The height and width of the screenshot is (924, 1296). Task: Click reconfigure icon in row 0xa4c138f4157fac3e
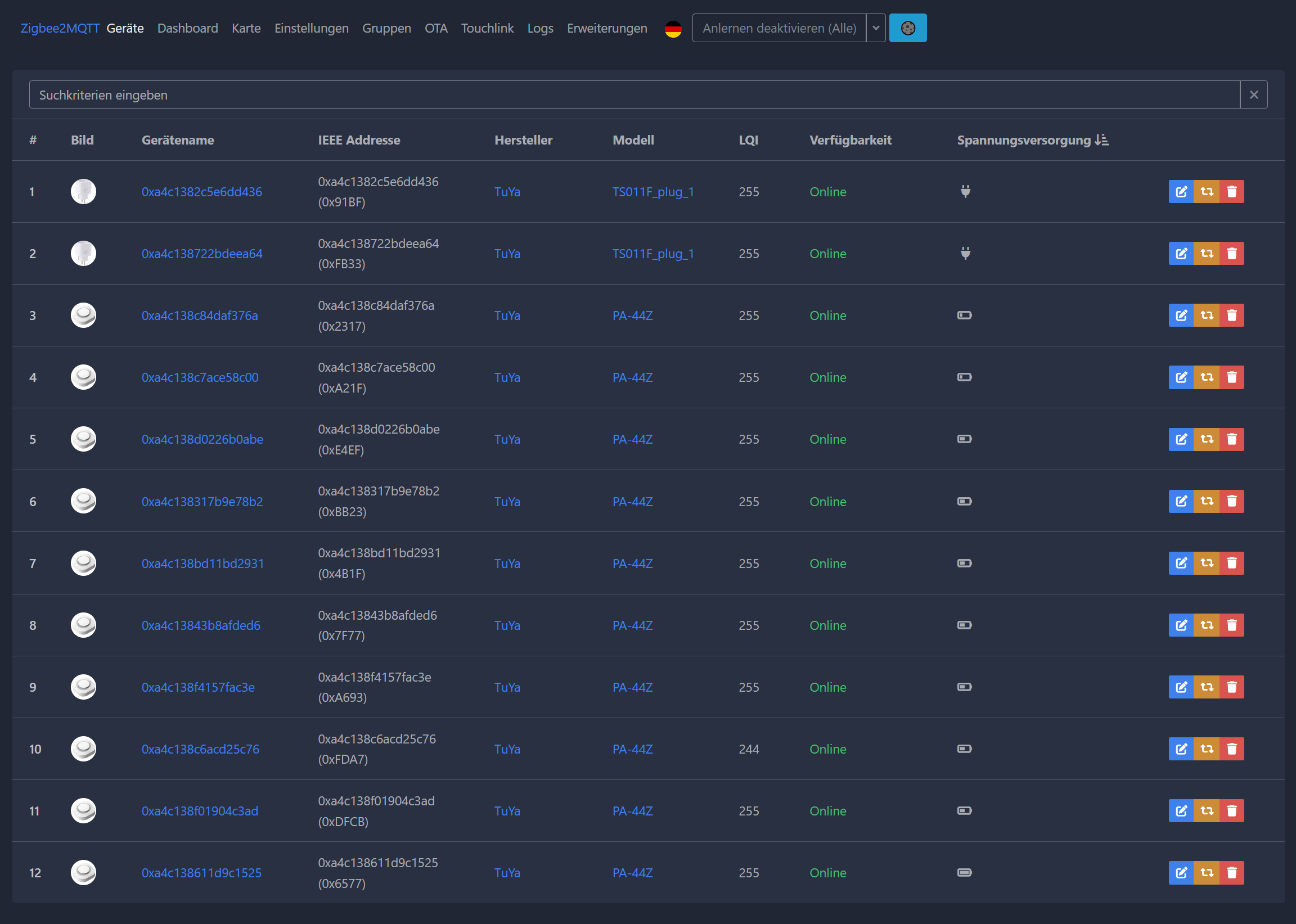(1207, 687)
